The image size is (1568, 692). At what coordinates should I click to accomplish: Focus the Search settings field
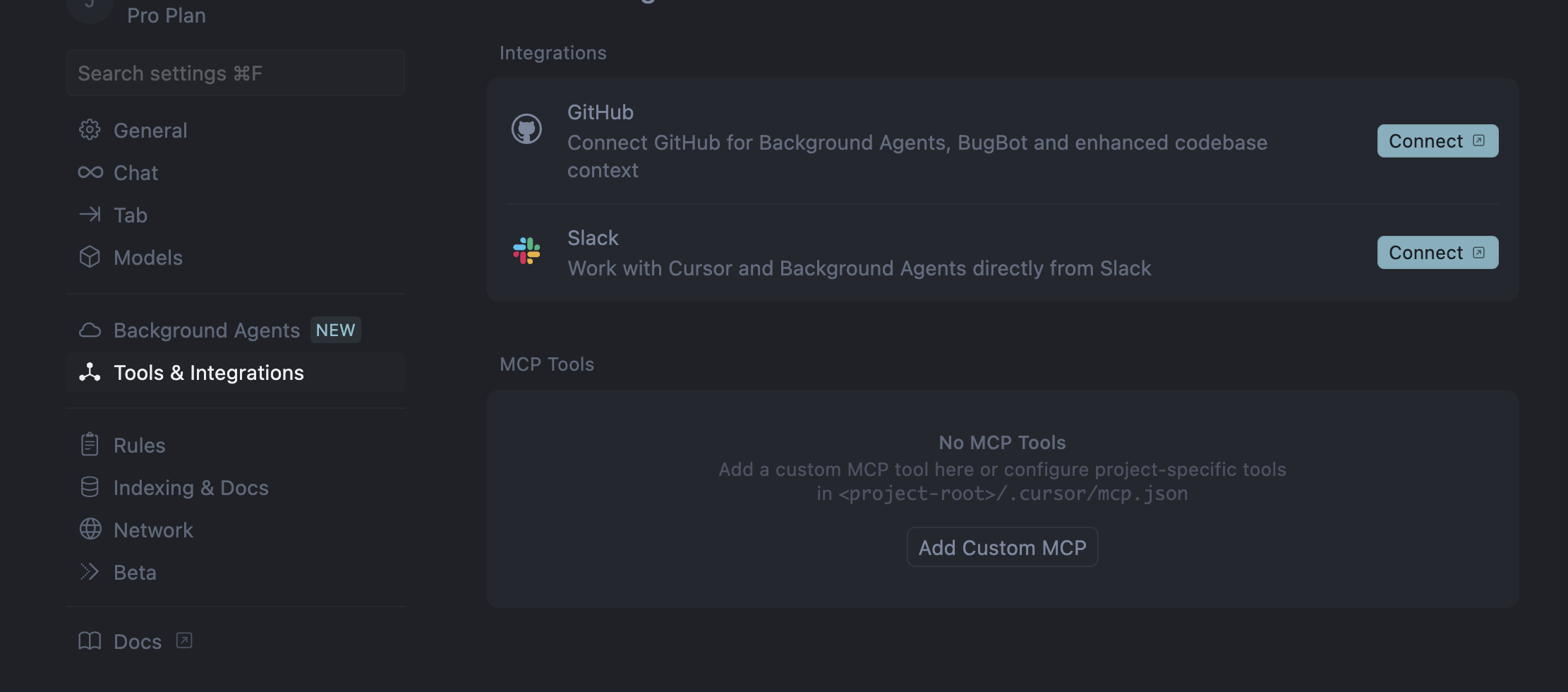(236, 73)
